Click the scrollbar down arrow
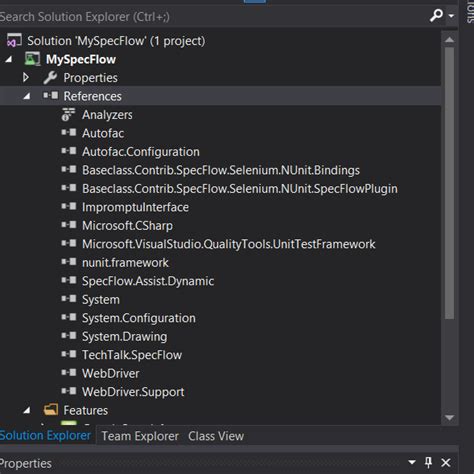Screen dimensions: 474x474 (x=449, y=418)
